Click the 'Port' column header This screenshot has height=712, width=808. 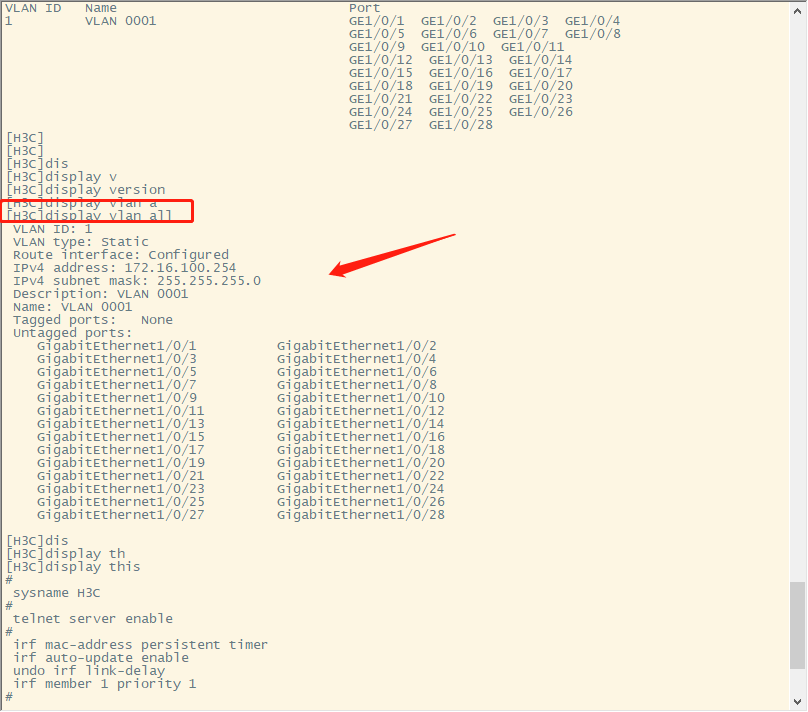click(x=364, y=8)
